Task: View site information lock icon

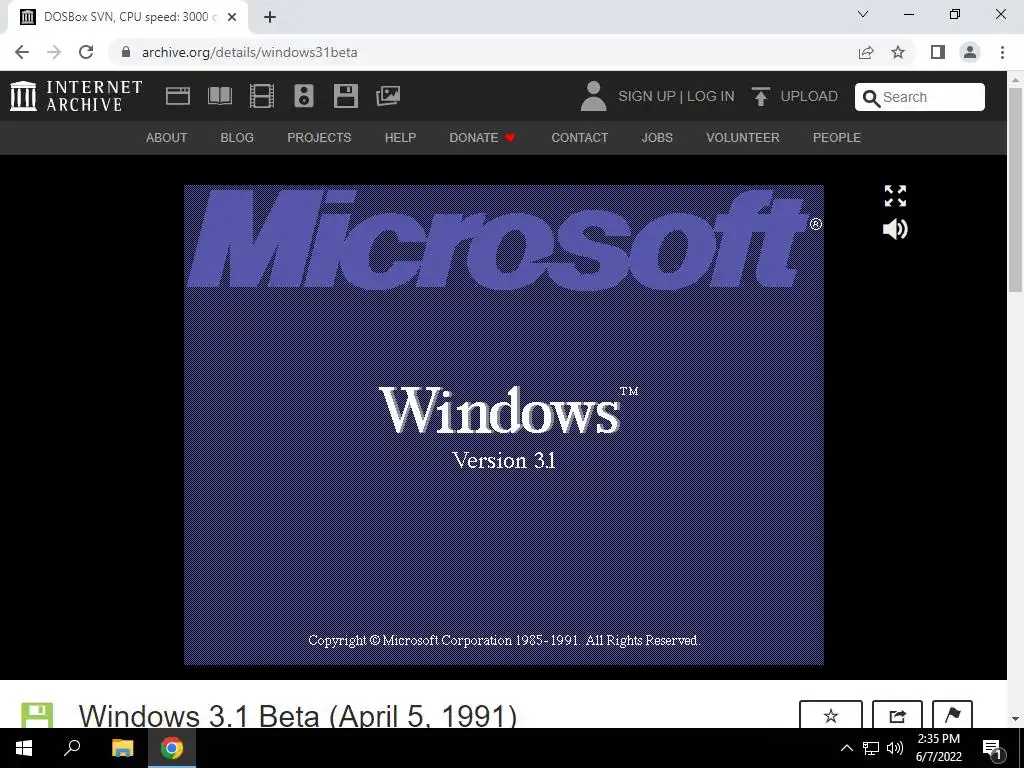Action: point(126,52)
